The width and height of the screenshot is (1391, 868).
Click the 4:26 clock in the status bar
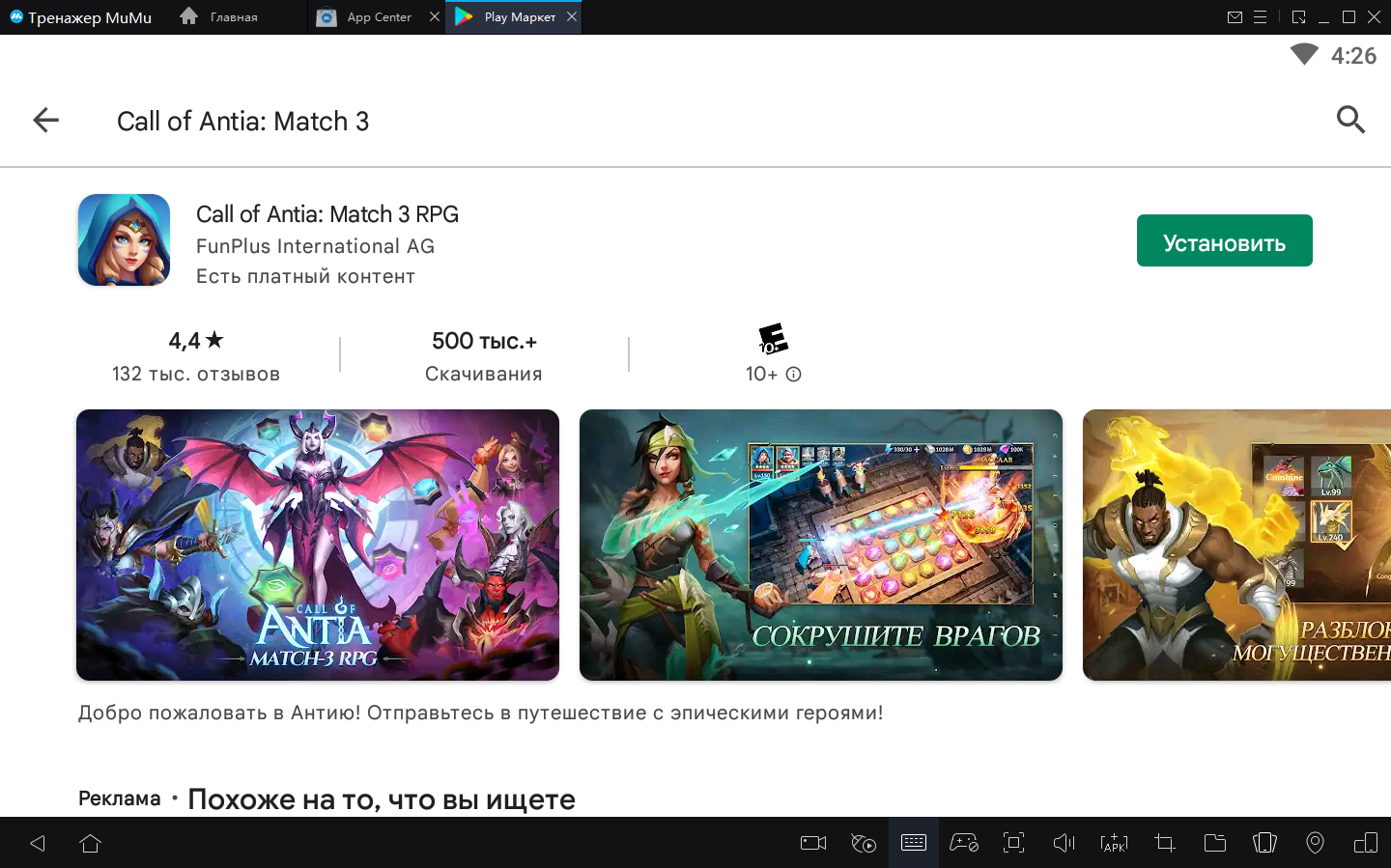point(1353,56)
